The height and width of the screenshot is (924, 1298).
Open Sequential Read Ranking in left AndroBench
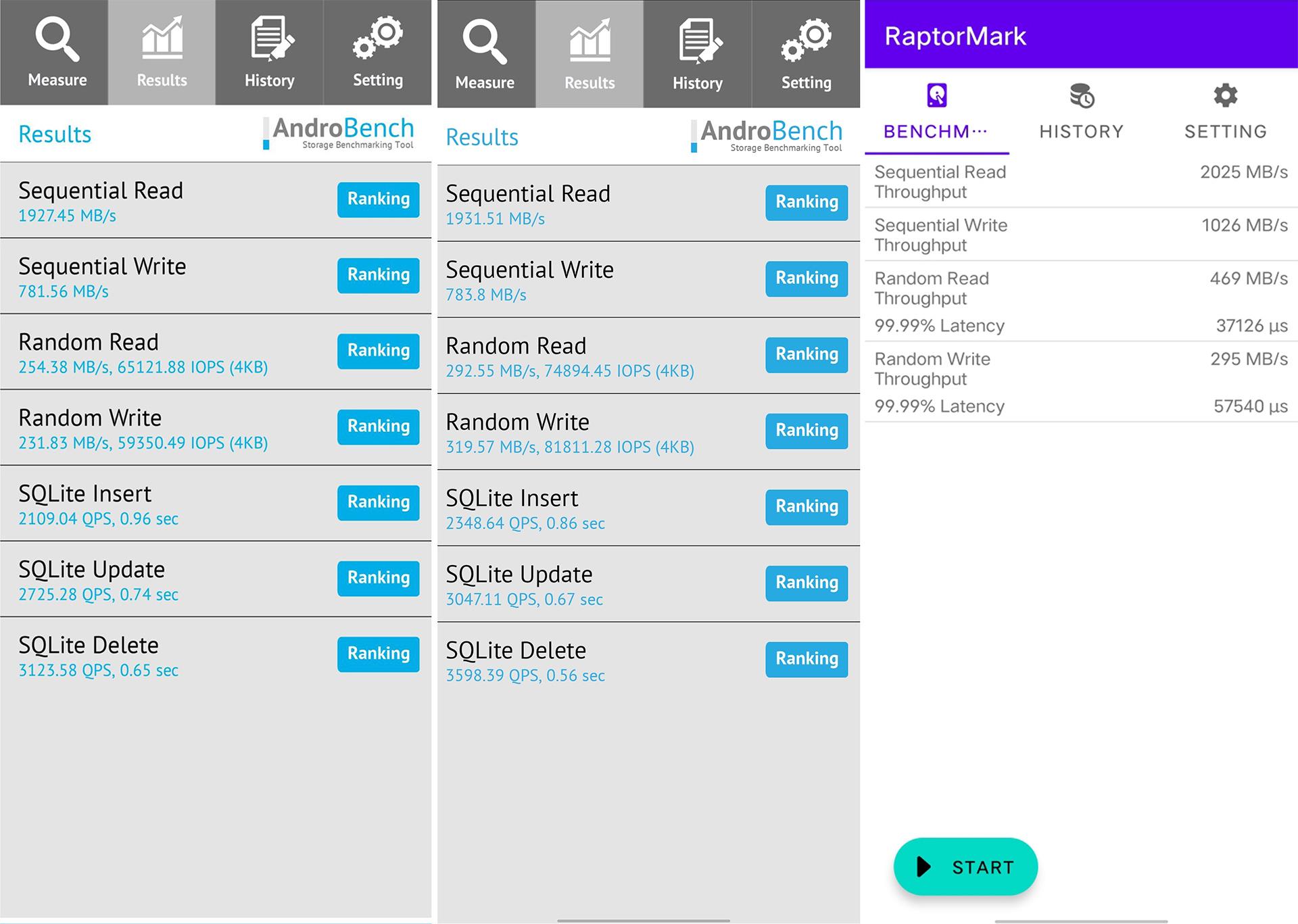pyautogui.click(x=379, y=199)
